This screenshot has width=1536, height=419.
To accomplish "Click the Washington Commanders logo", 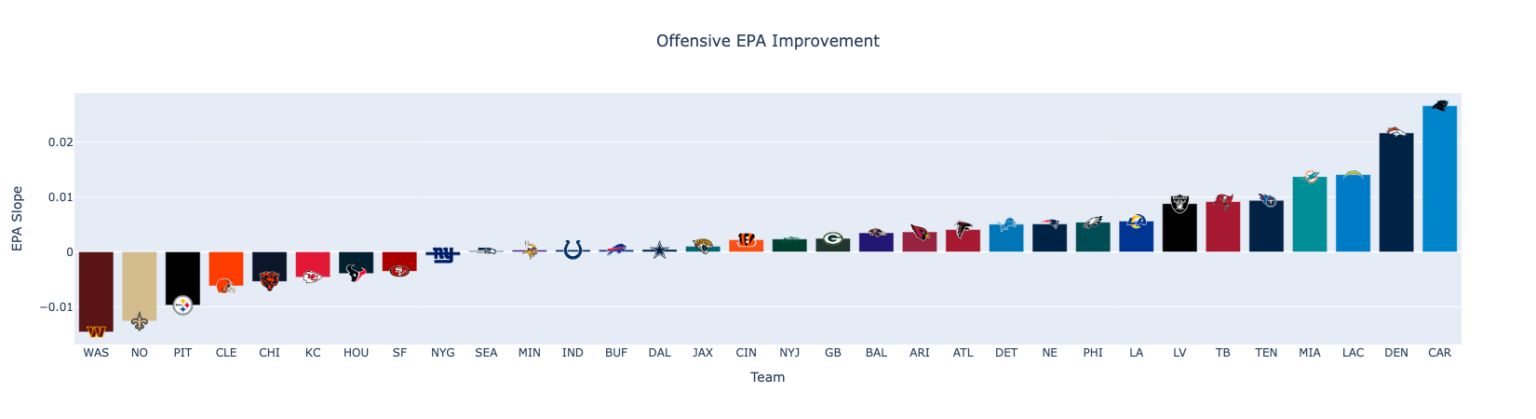I will [x=96, y=331].
